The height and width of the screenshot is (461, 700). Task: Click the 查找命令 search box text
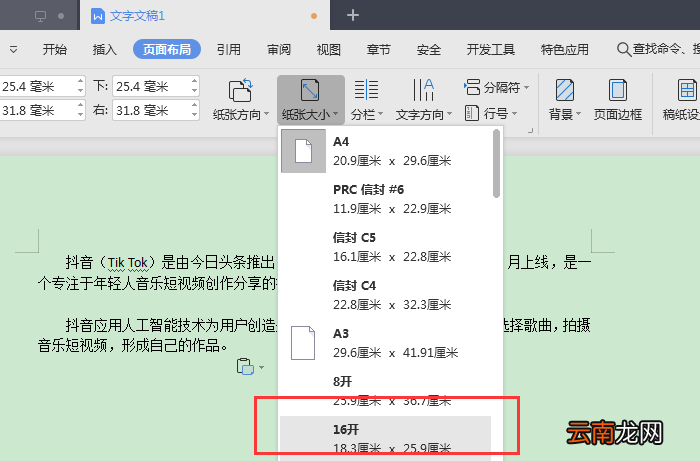click(x=666, y=49)
